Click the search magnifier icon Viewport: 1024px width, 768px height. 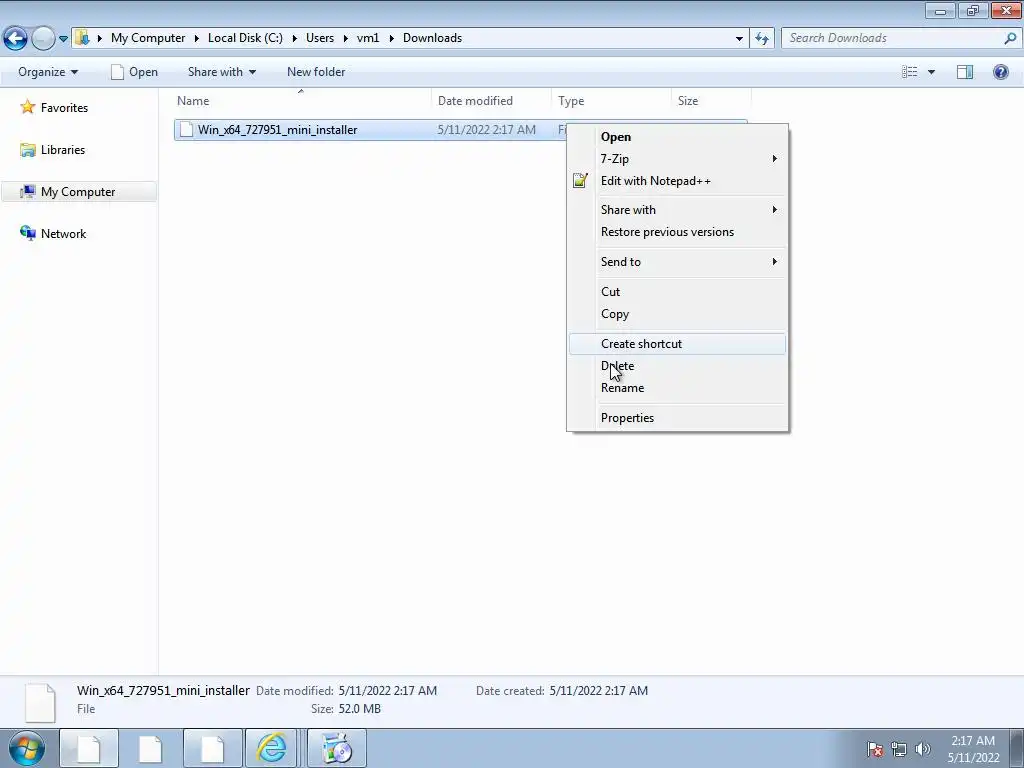coord(1010,38)
